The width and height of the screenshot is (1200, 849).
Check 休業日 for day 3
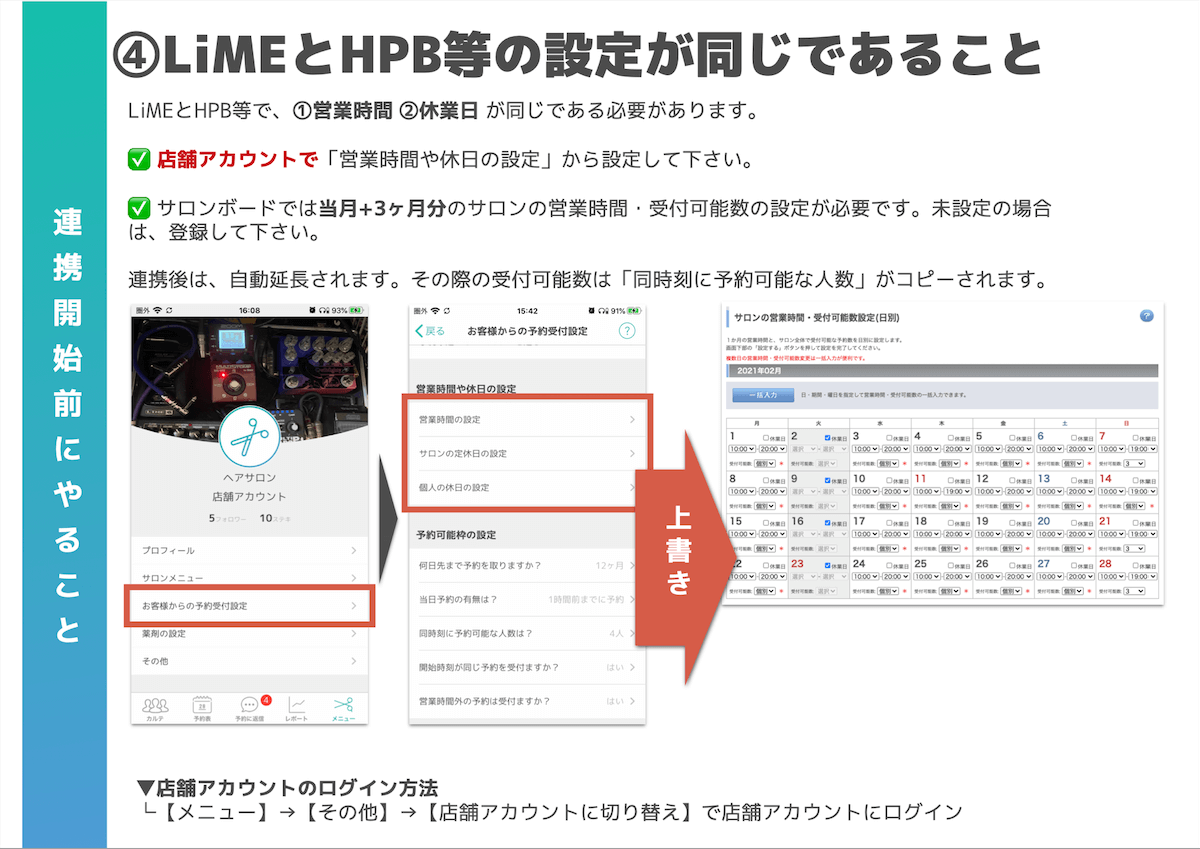click(889, 438)
